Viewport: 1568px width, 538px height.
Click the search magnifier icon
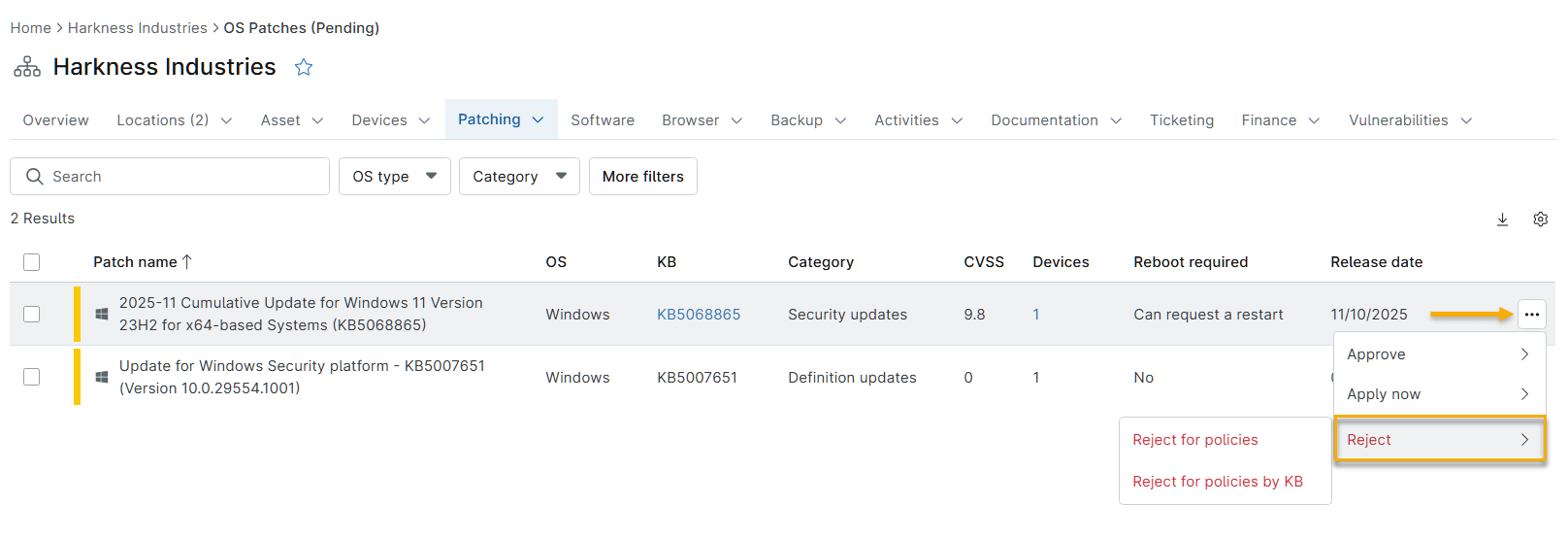(35, 177)
